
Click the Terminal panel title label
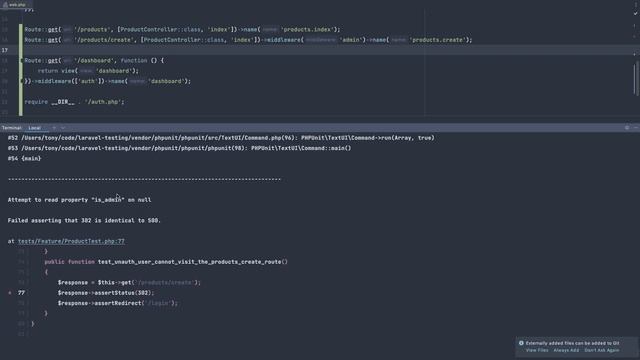(12, 128)
